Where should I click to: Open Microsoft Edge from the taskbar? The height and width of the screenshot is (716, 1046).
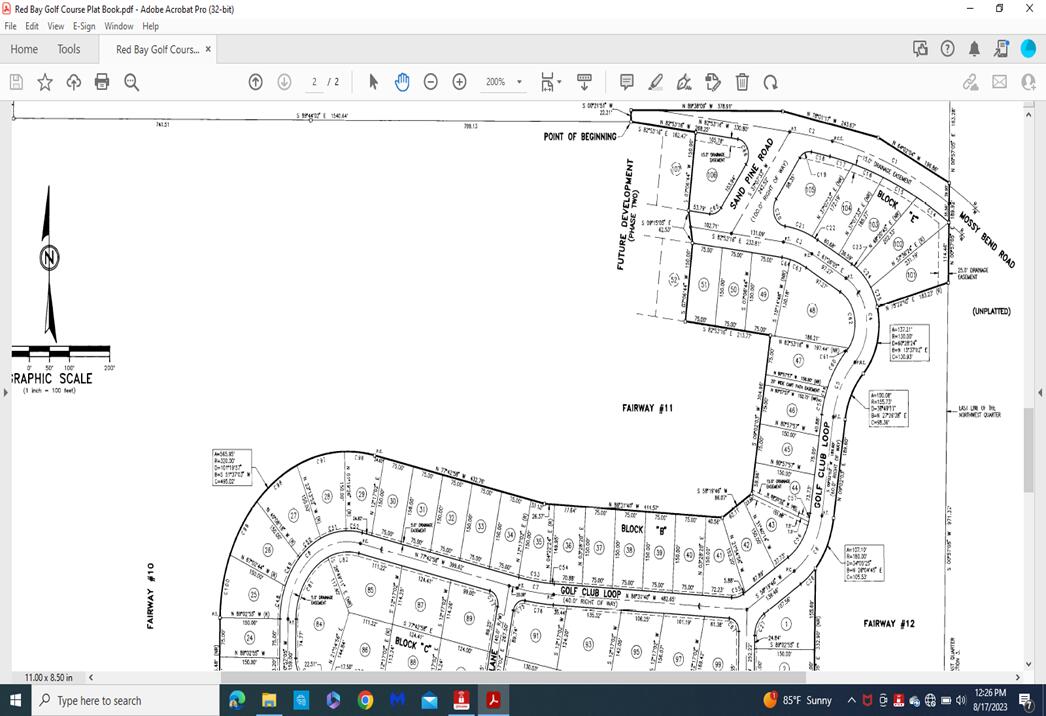[x=237, y=700]
